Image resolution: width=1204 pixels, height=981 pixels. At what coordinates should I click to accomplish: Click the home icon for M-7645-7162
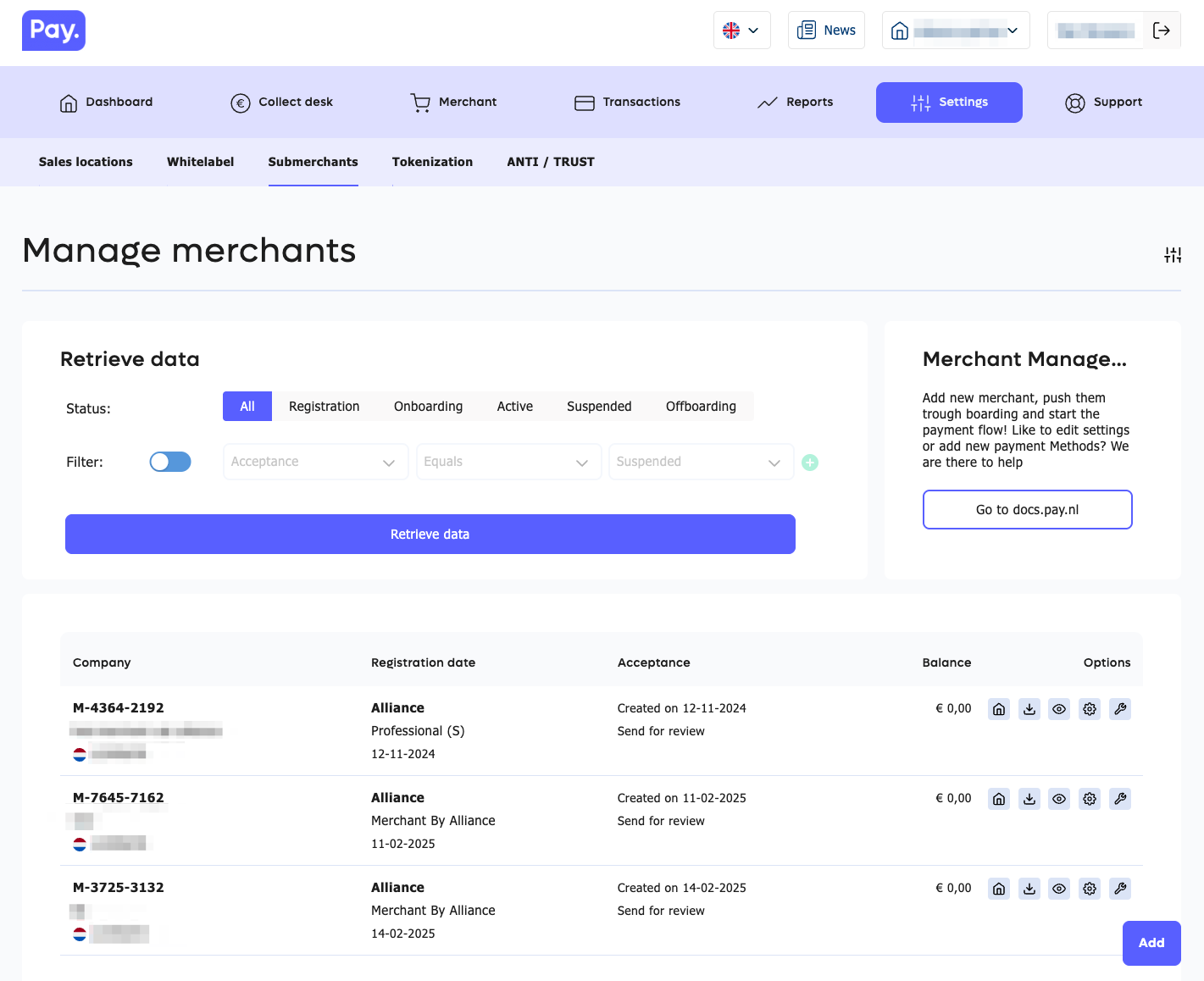point(999,799)
